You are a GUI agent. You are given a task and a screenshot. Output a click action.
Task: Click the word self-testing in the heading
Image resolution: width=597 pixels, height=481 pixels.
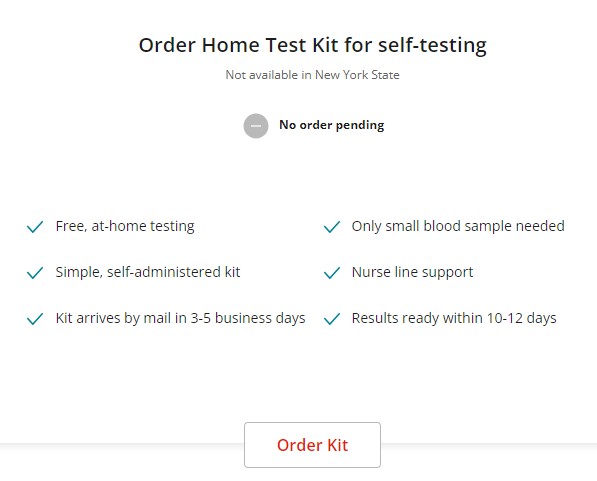coord(433,45)
